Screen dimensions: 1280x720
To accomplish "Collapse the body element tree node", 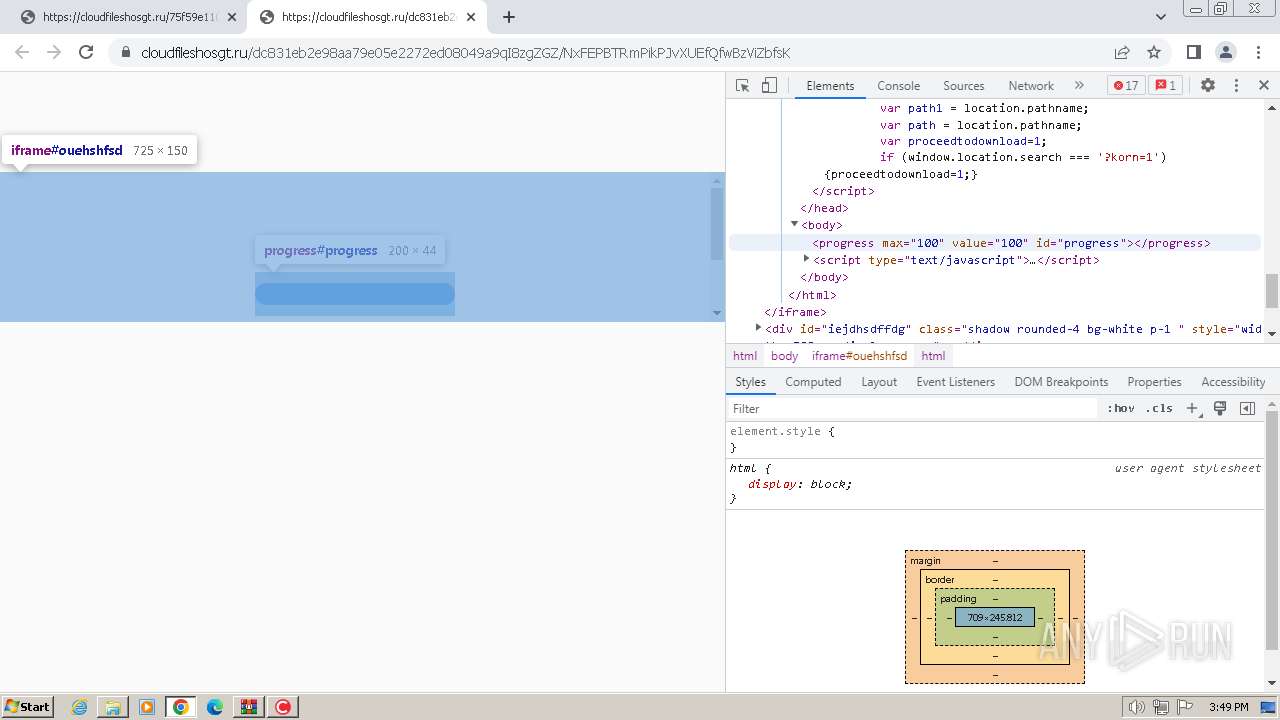I will [x=795, y=224].
